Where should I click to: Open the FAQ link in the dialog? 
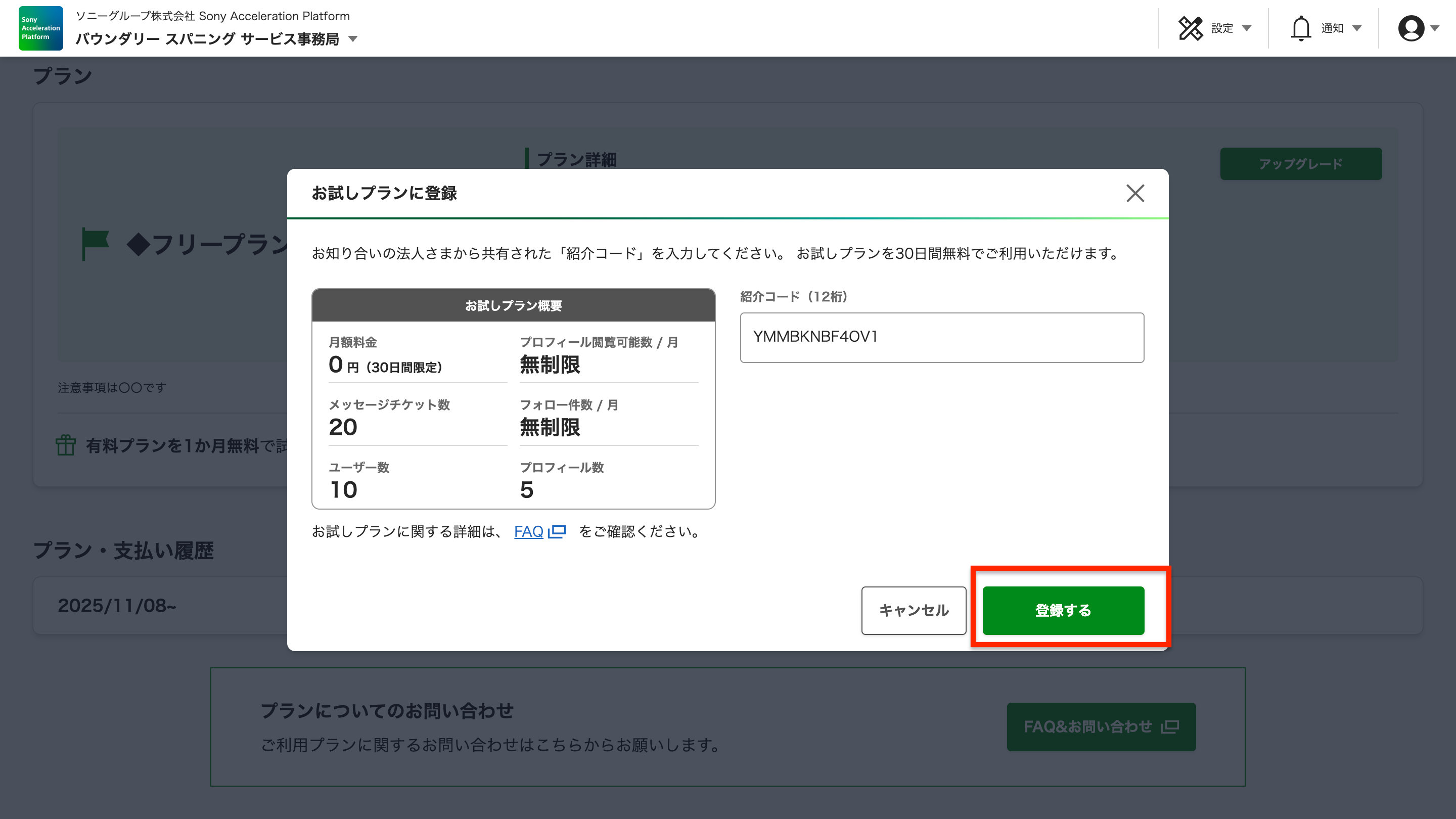point(528,531)
